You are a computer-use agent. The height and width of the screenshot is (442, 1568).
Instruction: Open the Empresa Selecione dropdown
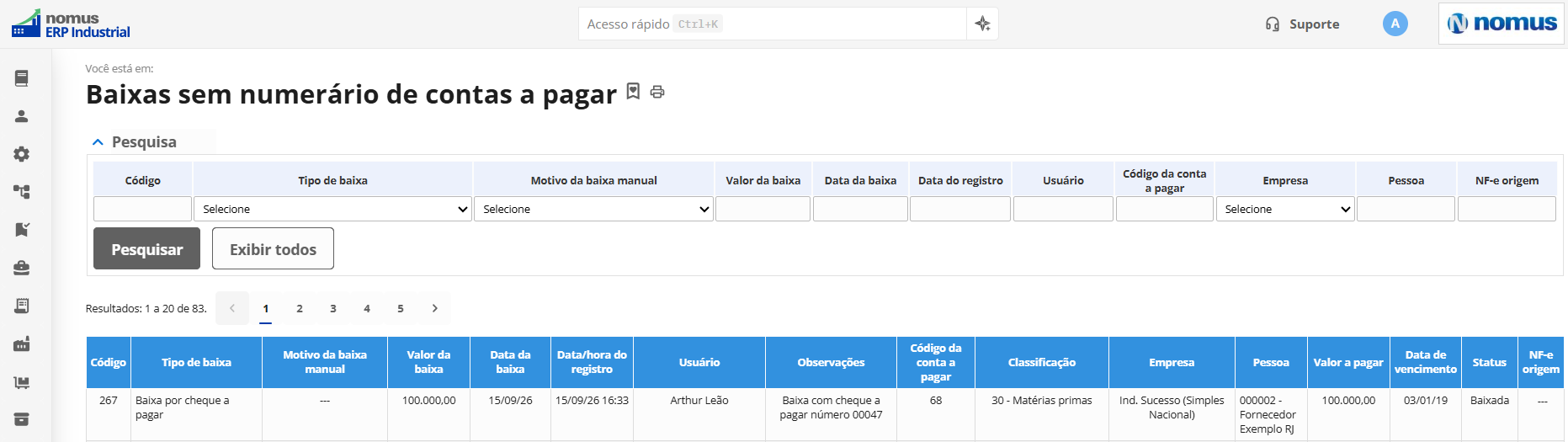coord(1285,209)
